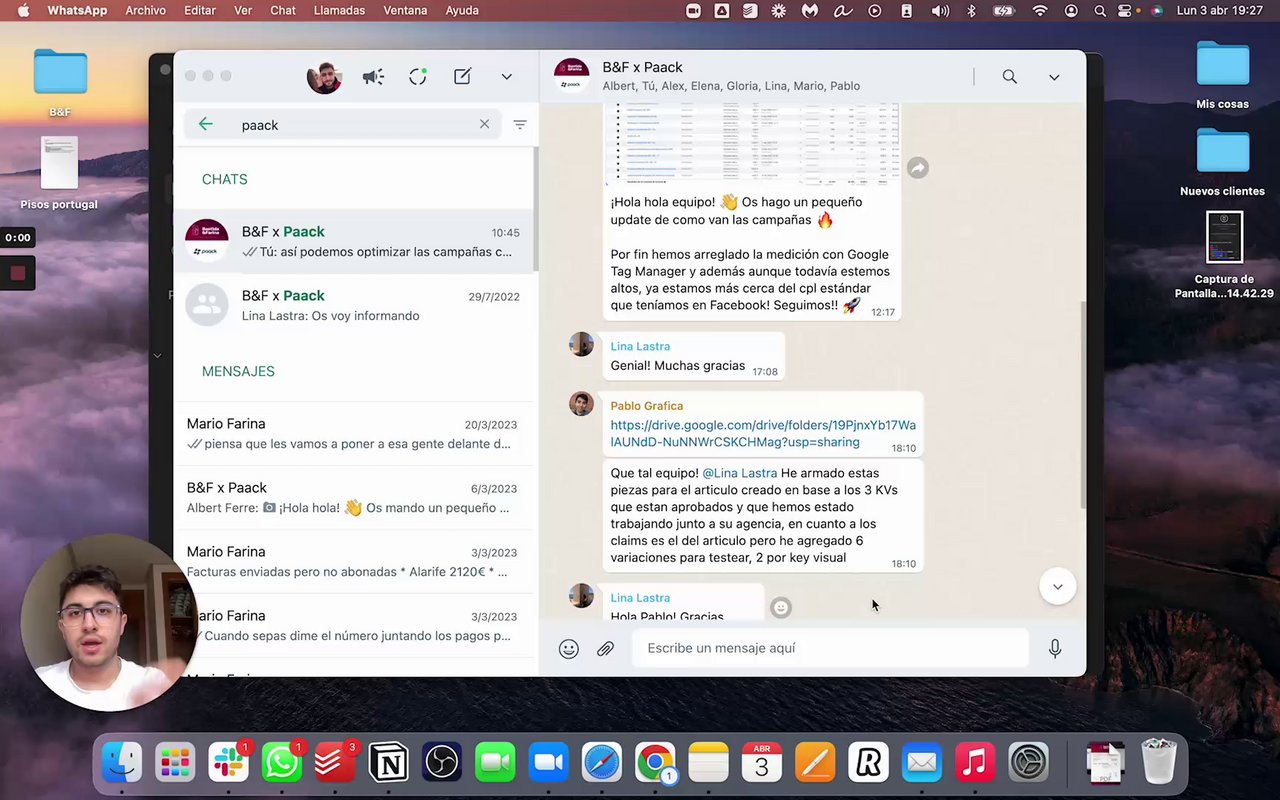Open the Archivo menu
1280x800 pixels.
pos(145,10)
